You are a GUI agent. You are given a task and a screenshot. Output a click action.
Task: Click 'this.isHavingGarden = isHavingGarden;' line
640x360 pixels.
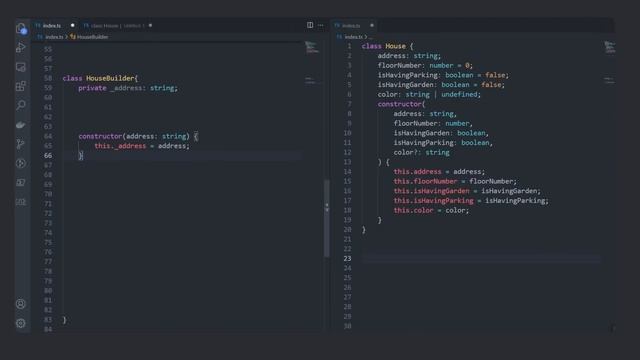pos(467,191)
